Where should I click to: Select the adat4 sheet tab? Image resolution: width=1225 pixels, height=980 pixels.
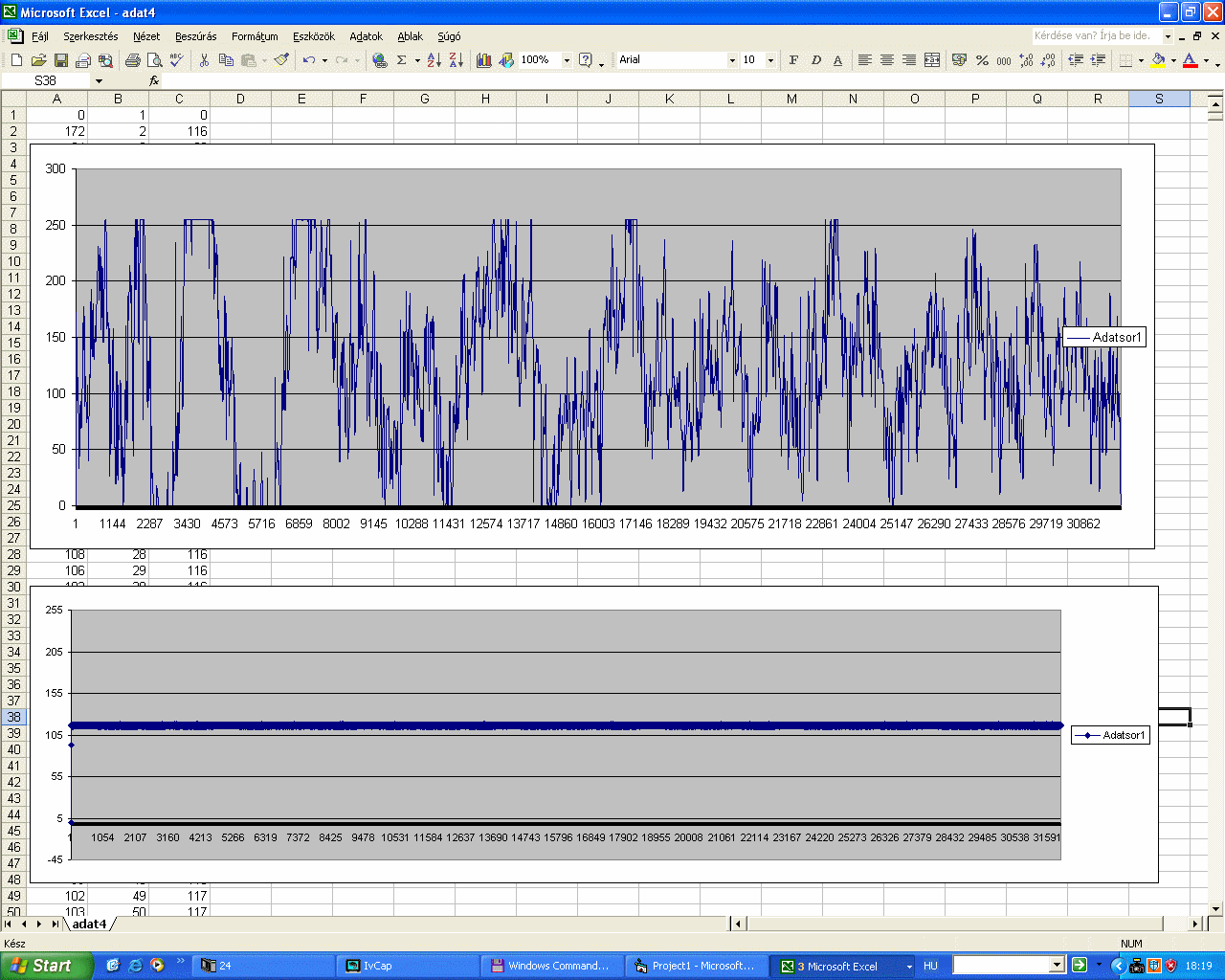[x=89, y=924]
